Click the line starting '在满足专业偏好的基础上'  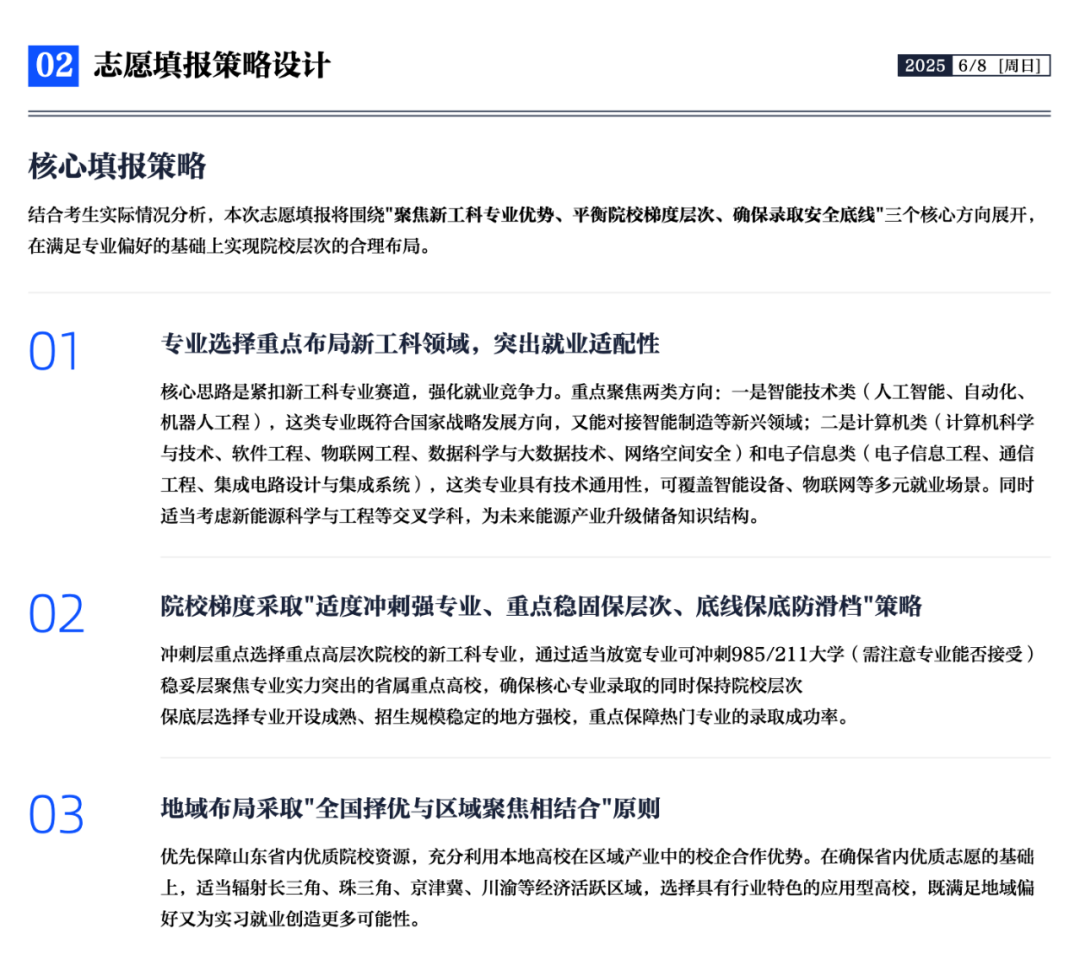click(x=229, y=246)
